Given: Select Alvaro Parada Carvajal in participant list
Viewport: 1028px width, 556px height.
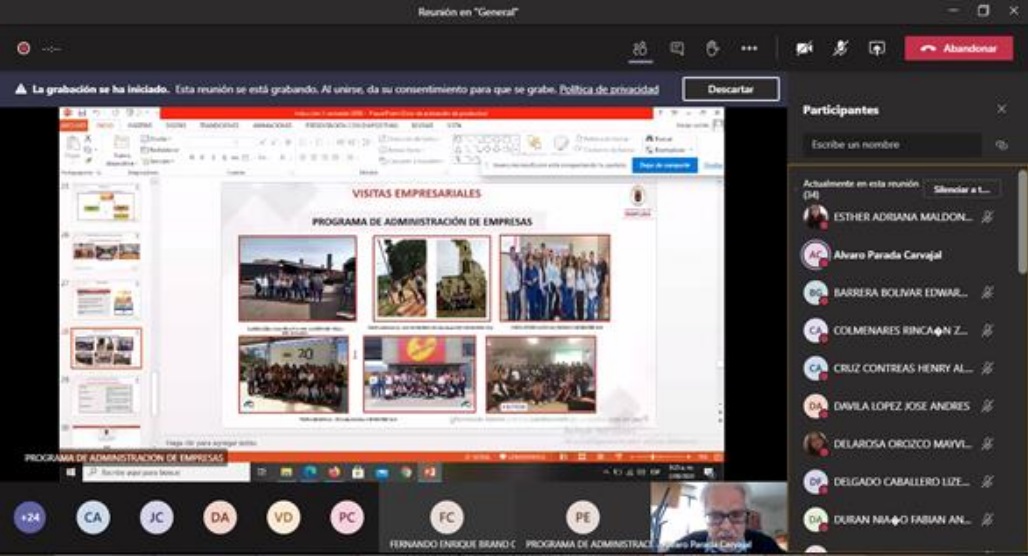Looking at the screenshot, I should click(888, 255).
